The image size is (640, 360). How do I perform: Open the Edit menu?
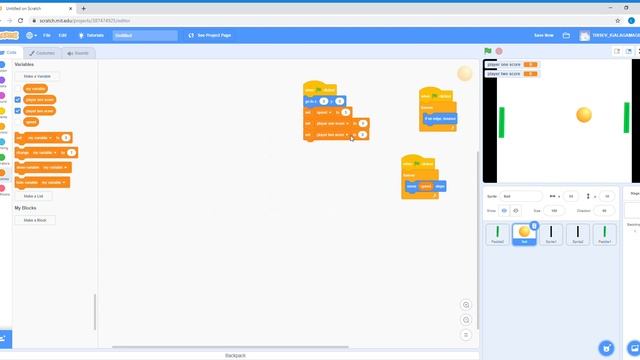[x=62, y=36]
